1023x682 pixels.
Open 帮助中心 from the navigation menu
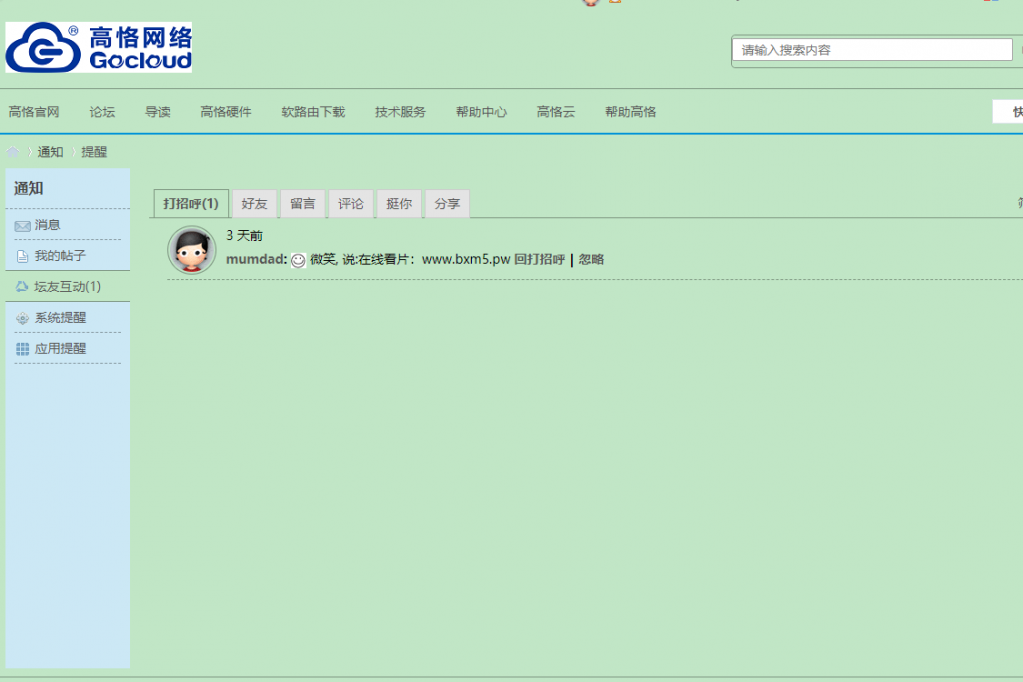[x=481, y=112]
